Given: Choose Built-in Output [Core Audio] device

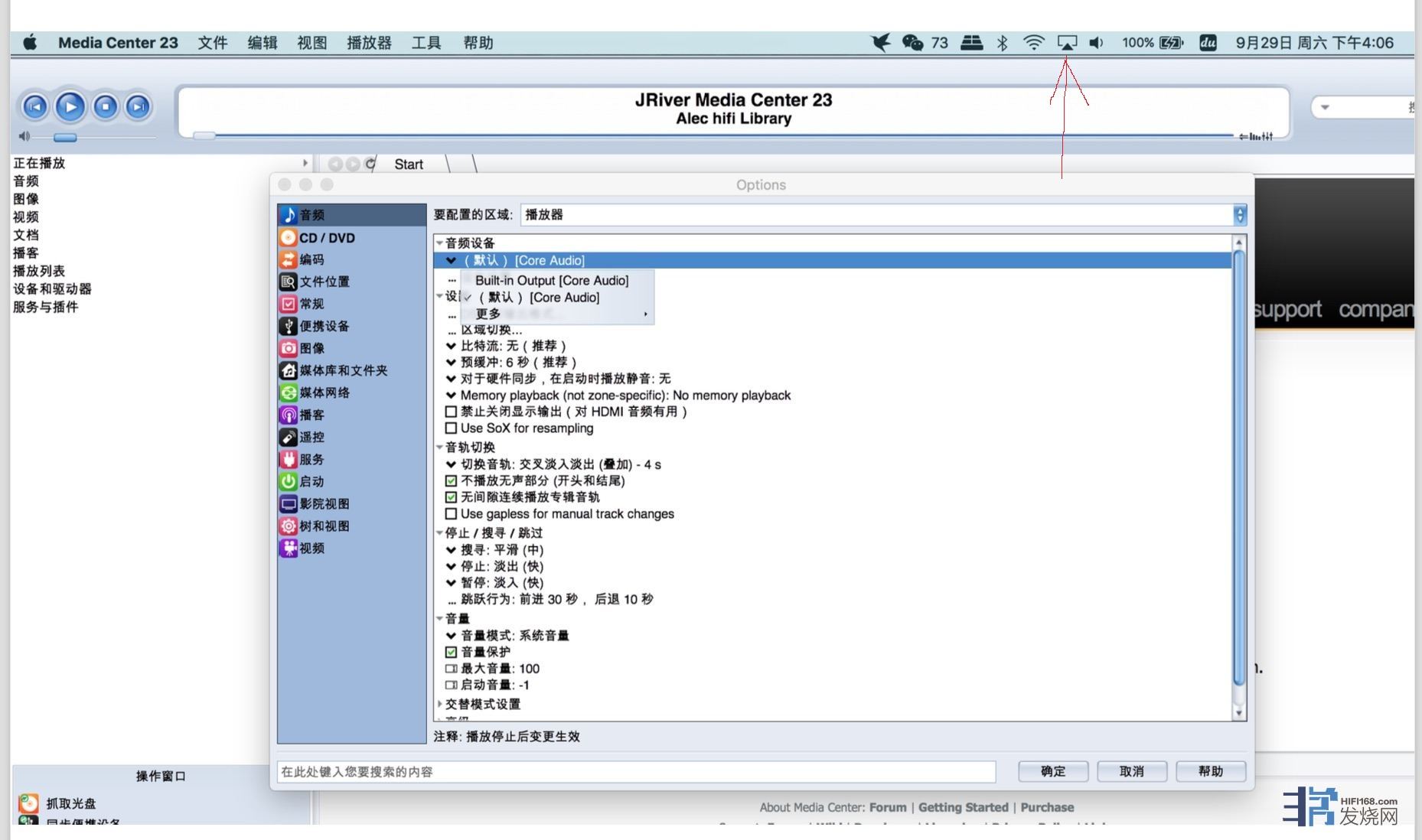Looking at the screenshot, I should (x=552, y=281).
